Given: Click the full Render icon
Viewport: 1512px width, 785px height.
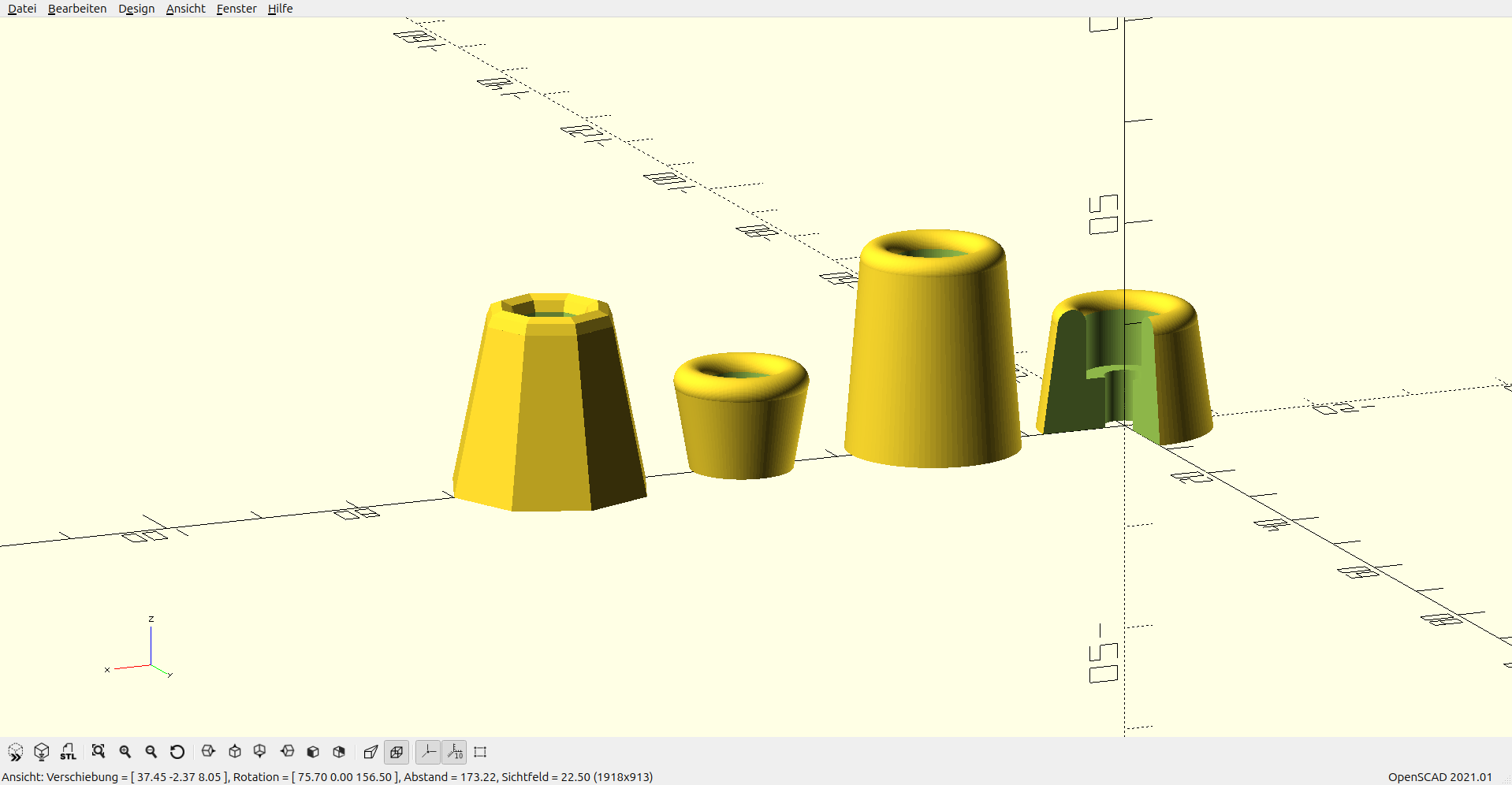Looking at the screenshot, I should (x=42, y=752).
